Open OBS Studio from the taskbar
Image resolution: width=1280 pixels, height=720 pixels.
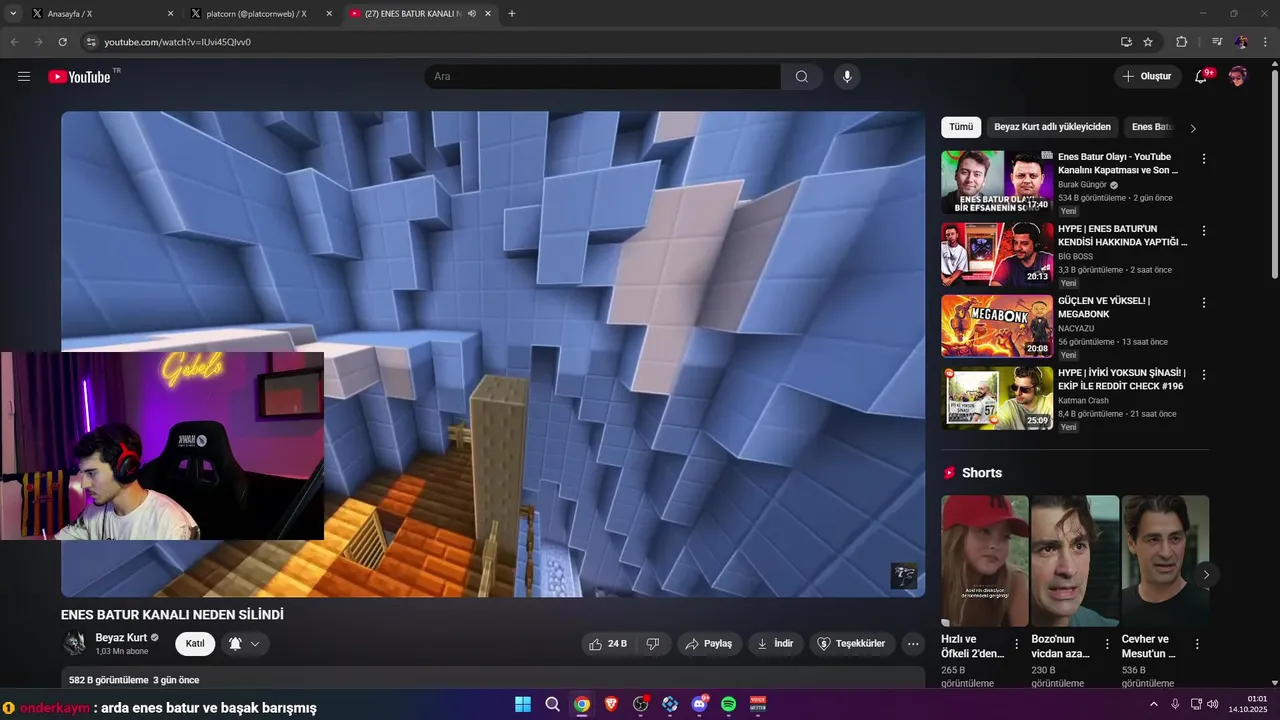(641, 705)
